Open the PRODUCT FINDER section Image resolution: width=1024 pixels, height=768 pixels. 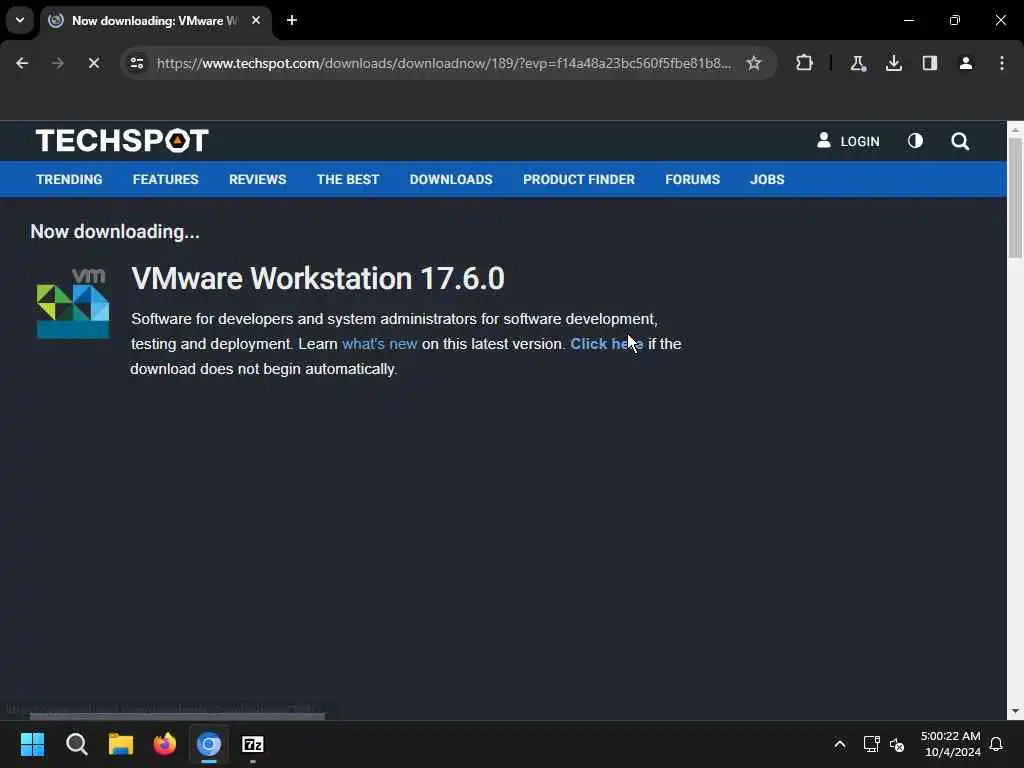pyautogui.click(x=579, y=180)
